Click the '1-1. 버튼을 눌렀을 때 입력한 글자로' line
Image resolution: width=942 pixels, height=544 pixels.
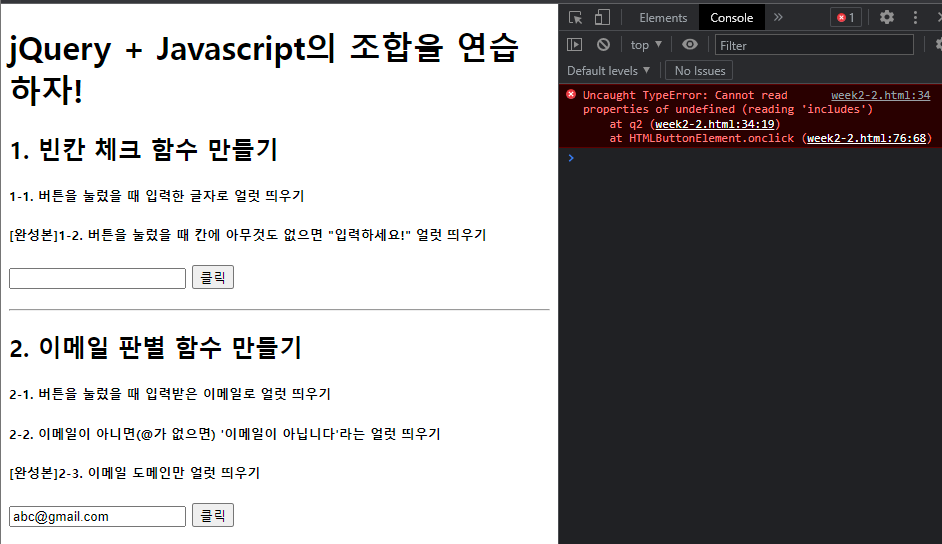157,196
